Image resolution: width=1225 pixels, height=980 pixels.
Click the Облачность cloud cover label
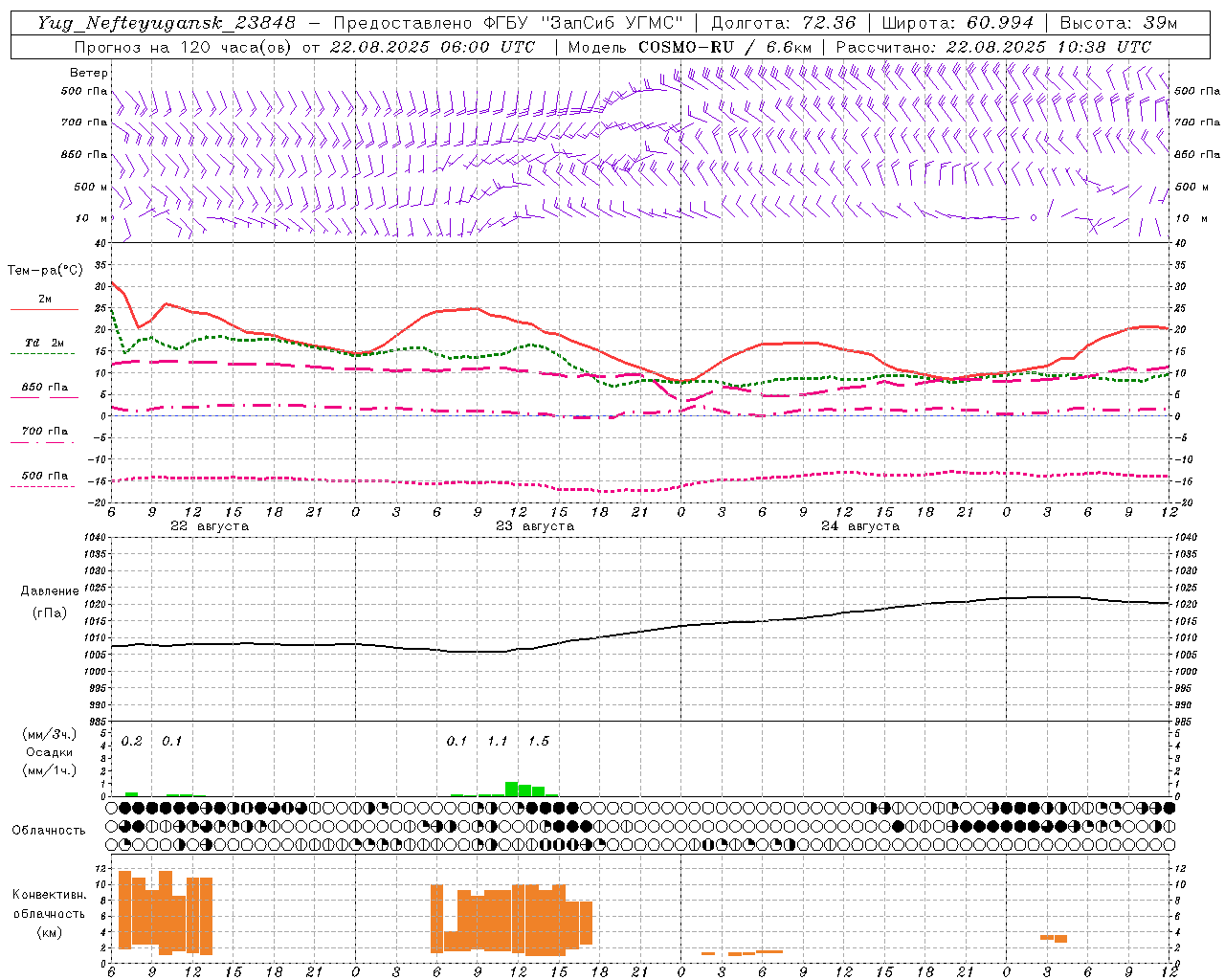[x=49, y=831]
